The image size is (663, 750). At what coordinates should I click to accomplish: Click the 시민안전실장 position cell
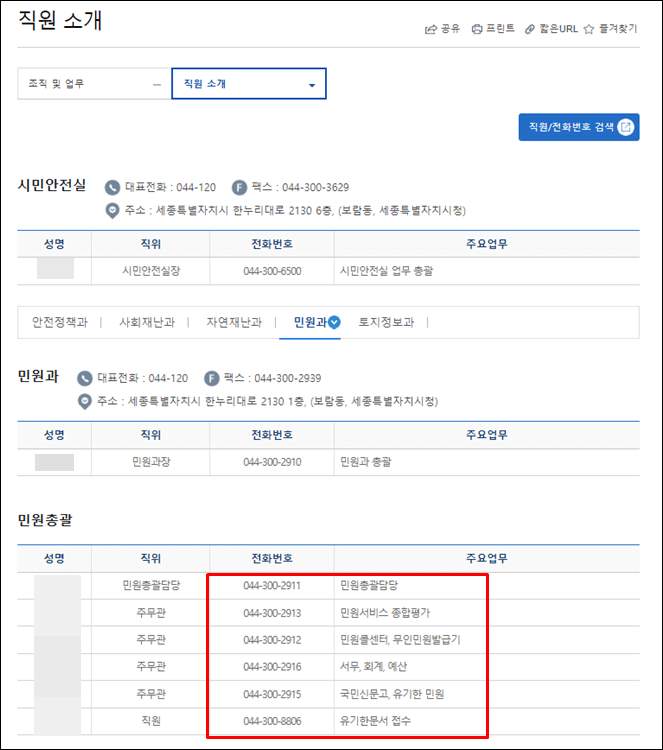[151, 271]
